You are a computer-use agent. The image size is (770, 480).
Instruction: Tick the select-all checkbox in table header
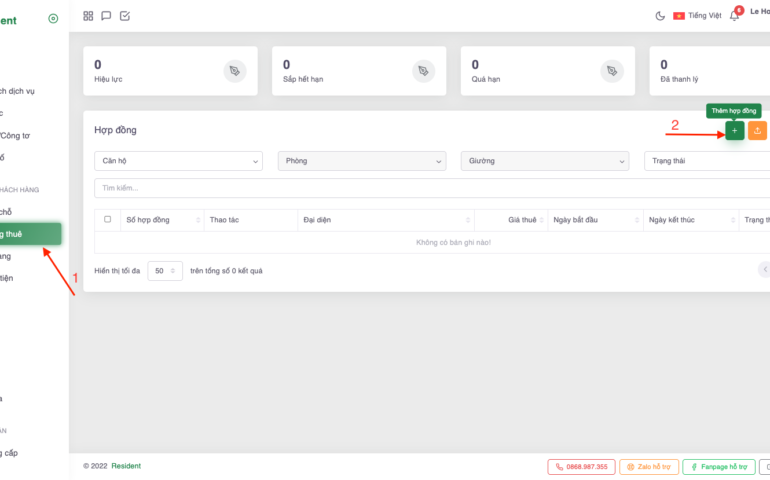(x=108, y=219)
